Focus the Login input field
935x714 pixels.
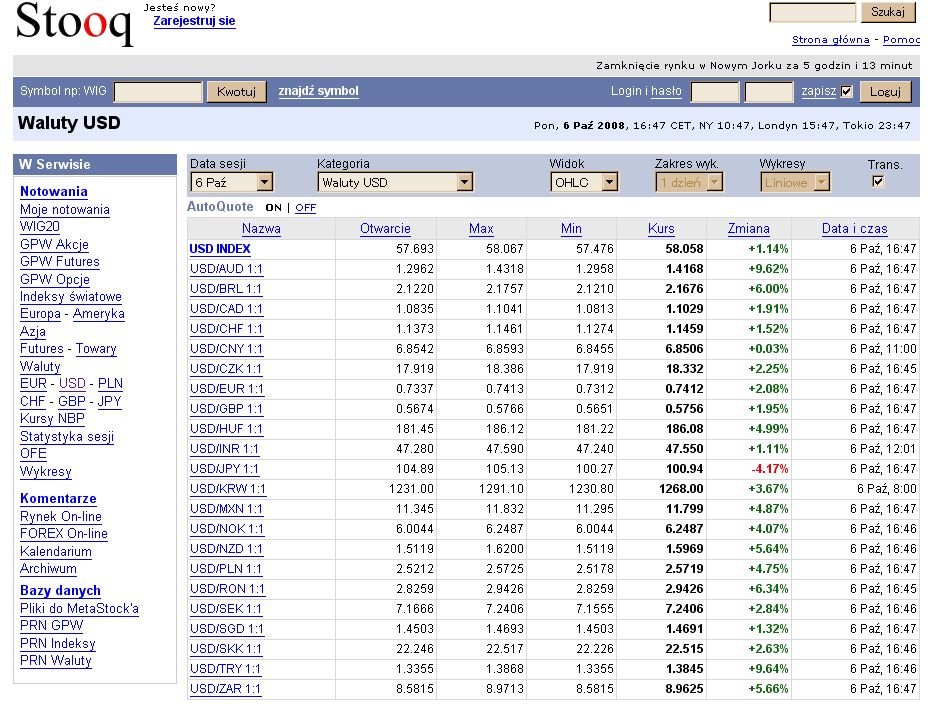click(715, 92)
